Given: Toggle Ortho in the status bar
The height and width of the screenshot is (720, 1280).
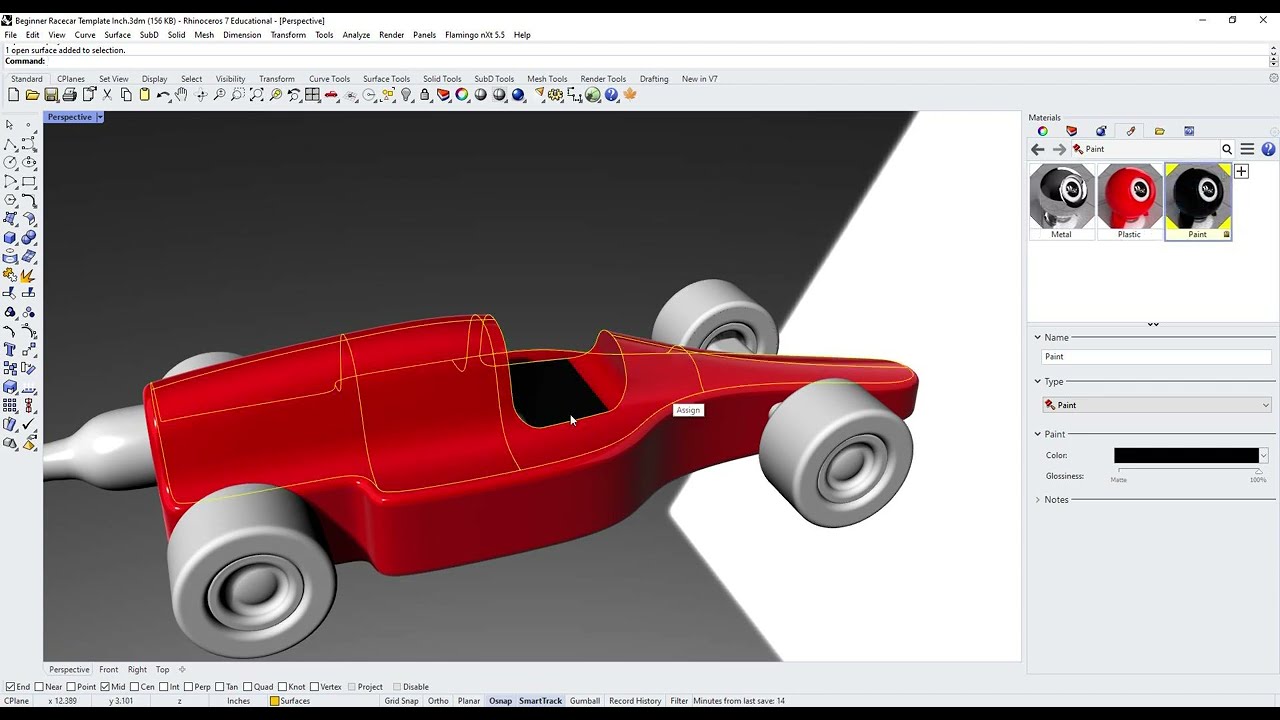Looking at the screenshot, I should [438, 701].
